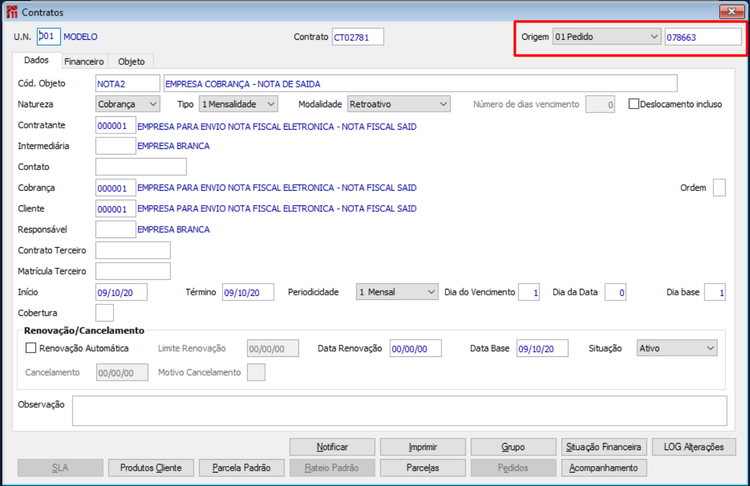
Task: Click the Grupo button
Action: coord(513,447)
